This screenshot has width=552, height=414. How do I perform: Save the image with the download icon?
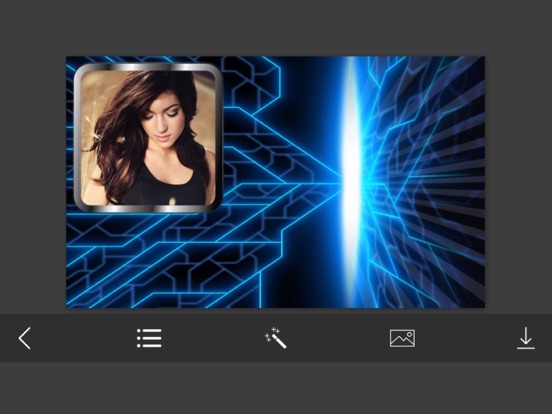pos(526,338)
